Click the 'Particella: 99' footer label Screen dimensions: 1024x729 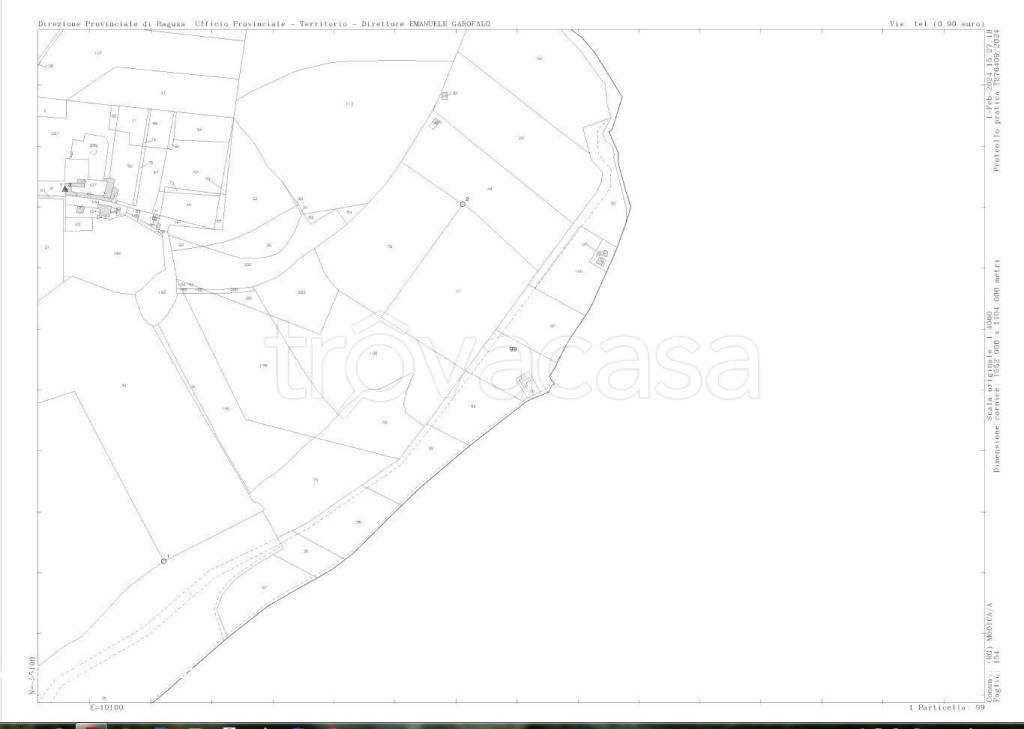(947, 708)
